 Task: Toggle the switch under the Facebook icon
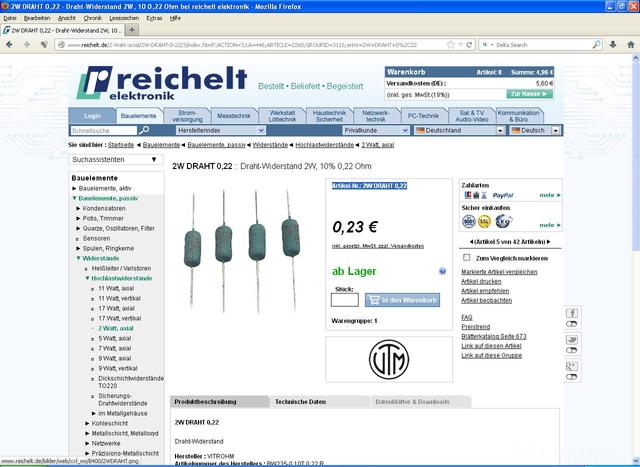click(x=572, y=325)
